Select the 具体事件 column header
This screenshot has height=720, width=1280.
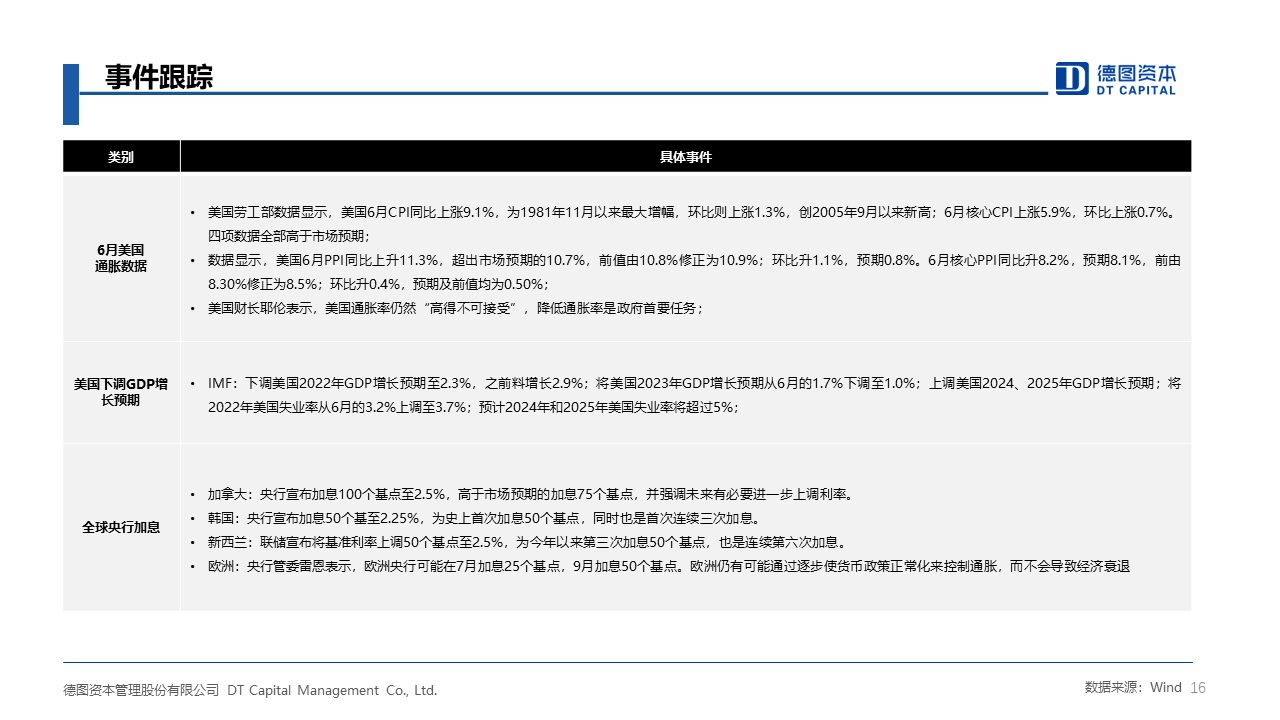coord(686,157)
